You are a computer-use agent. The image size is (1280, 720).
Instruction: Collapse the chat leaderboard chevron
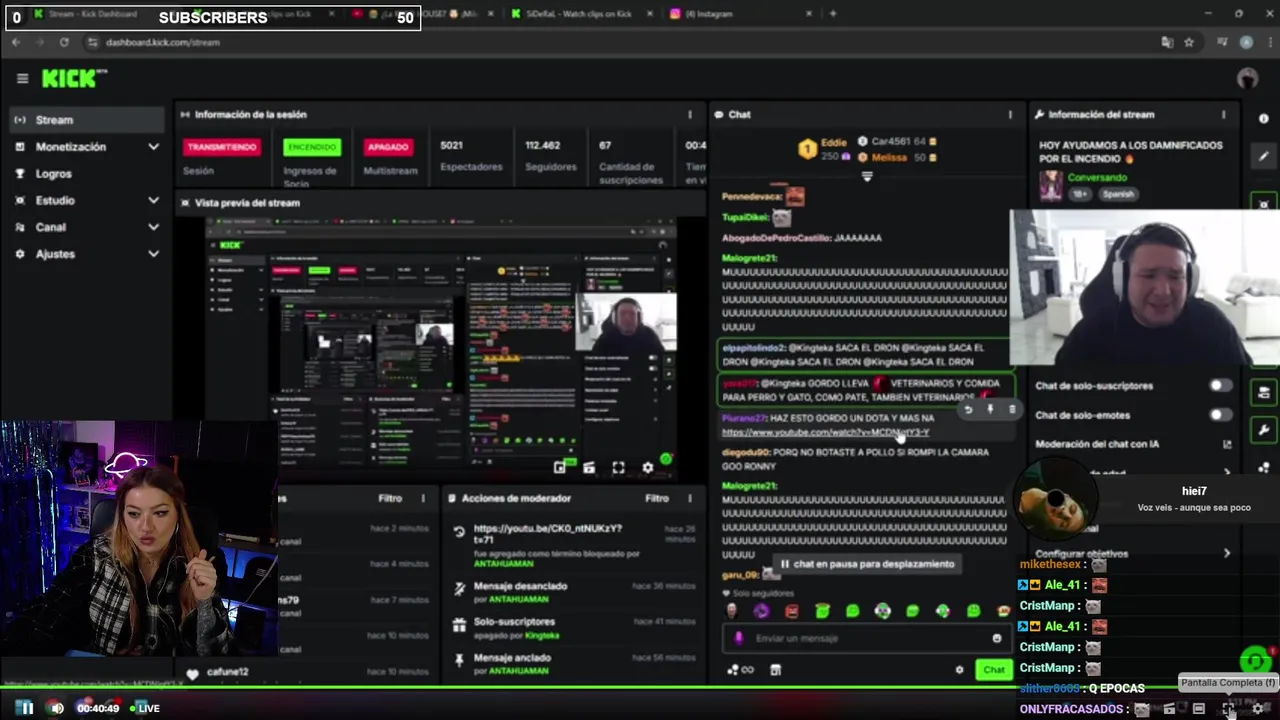coord(867,177)
